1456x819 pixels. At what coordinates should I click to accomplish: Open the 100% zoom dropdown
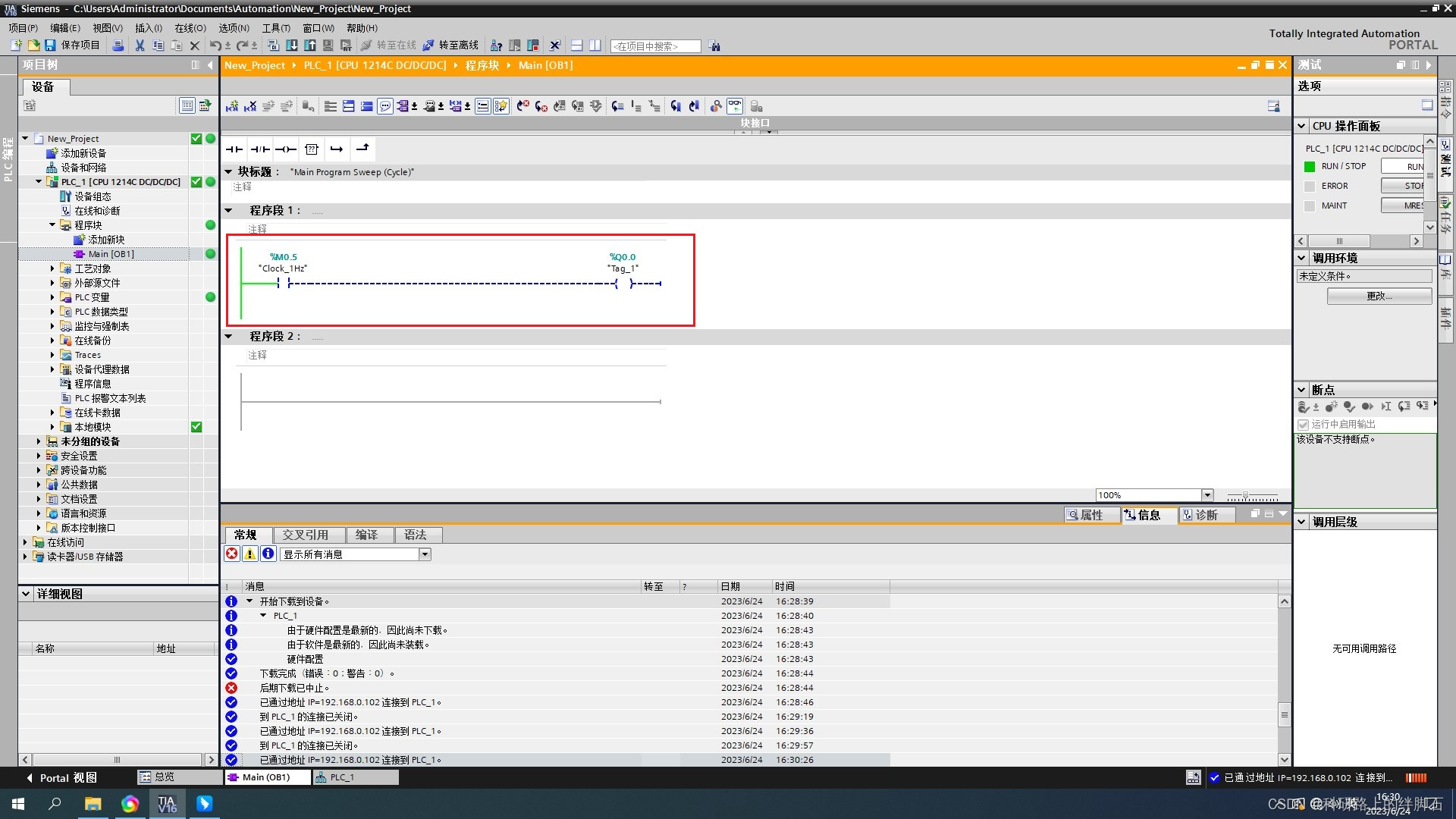pos(1207,495)
